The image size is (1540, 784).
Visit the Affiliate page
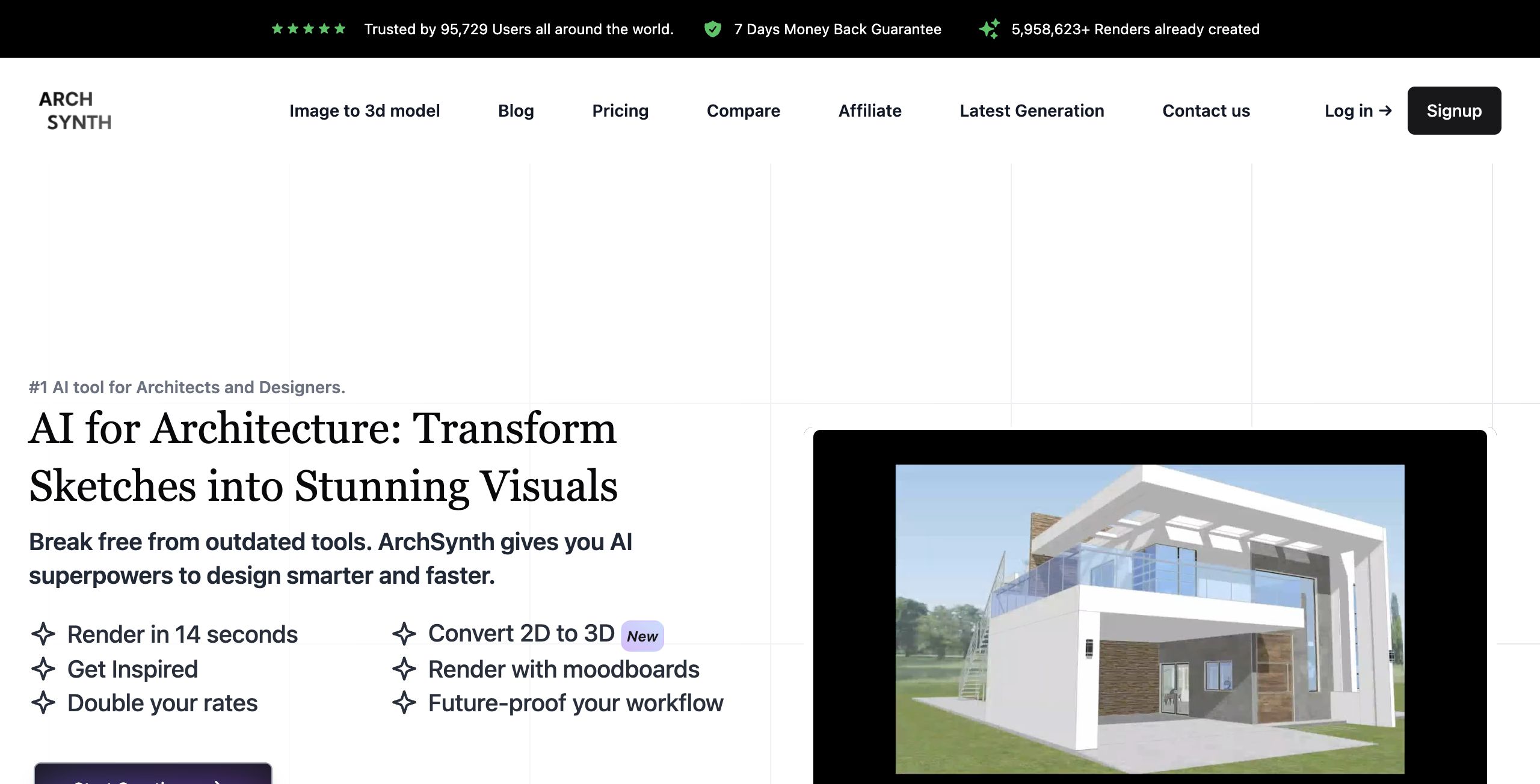coord(870,111)
